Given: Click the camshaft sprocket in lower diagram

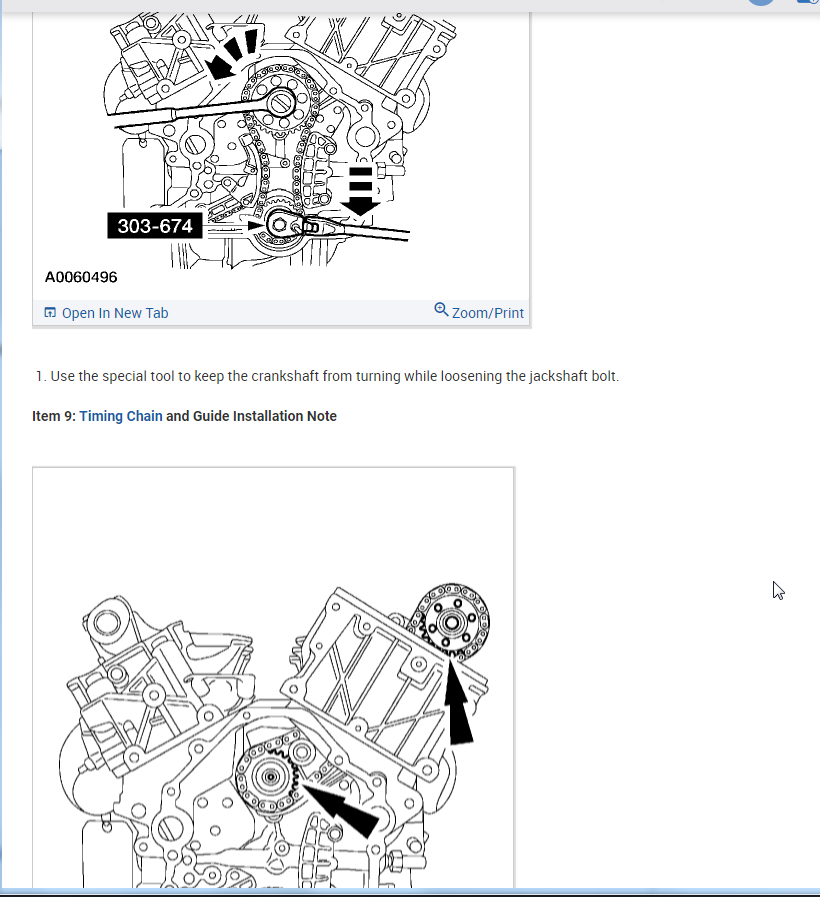Looking at the screenshot, I should click(451, 622).
